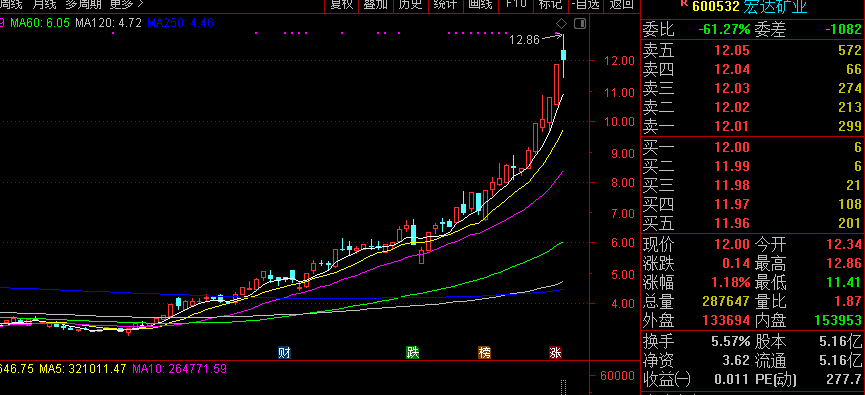This screenshot has width=865, height=395.
Task: Click the 返回 back button
Action: (622, 4)
